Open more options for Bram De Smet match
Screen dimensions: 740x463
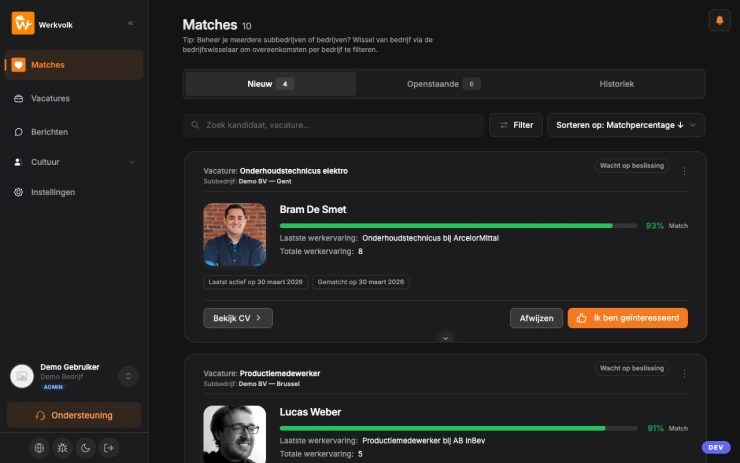pyautogui.click(x=684, y=171)
